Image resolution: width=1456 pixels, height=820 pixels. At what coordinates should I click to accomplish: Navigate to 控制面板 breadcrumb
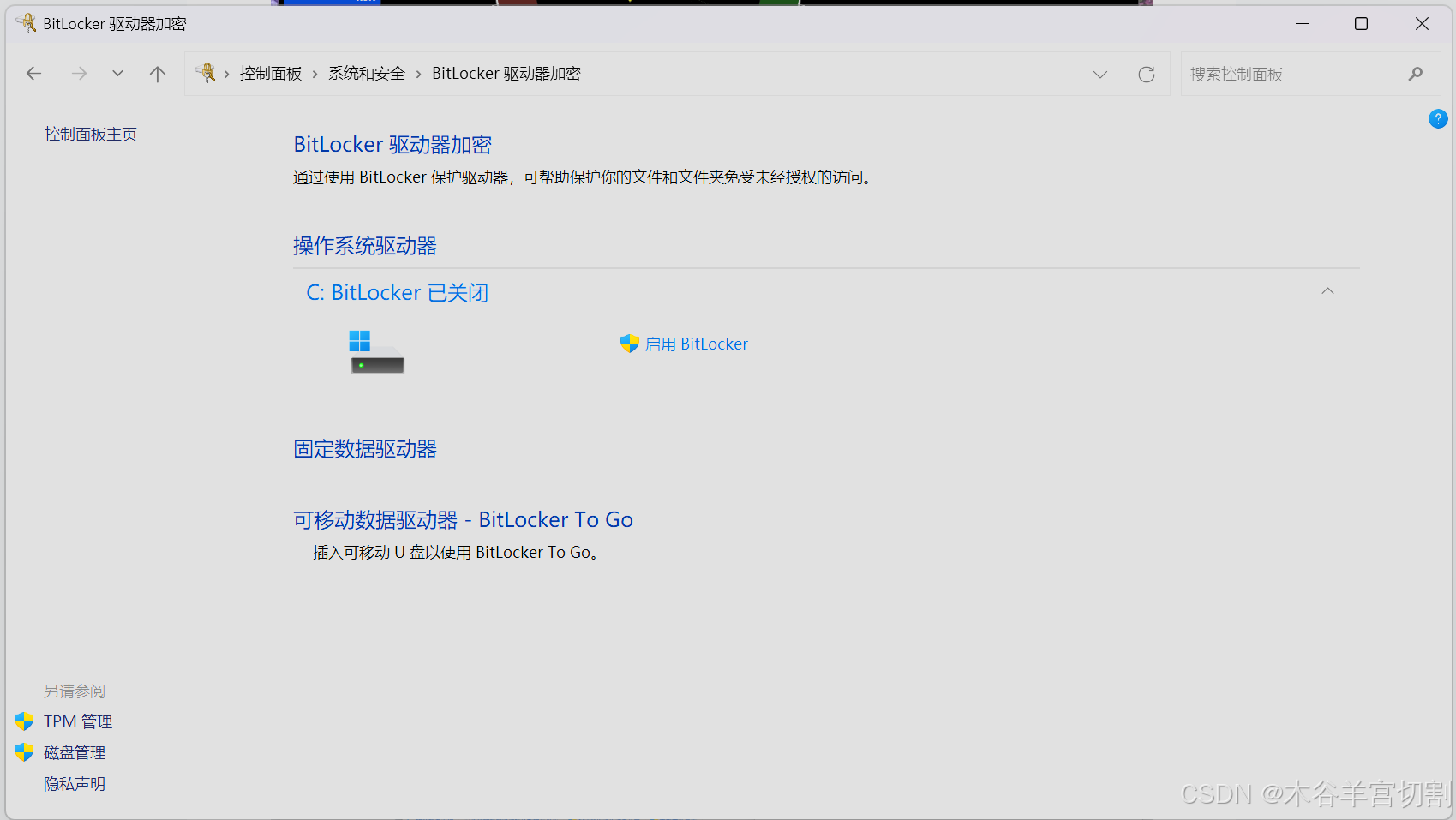tap(271, 74)
